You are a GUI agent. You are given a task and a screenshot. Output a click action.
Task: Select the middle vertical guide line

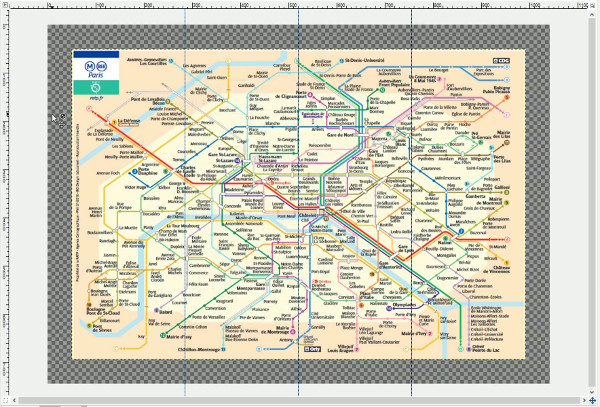[298, 203]
